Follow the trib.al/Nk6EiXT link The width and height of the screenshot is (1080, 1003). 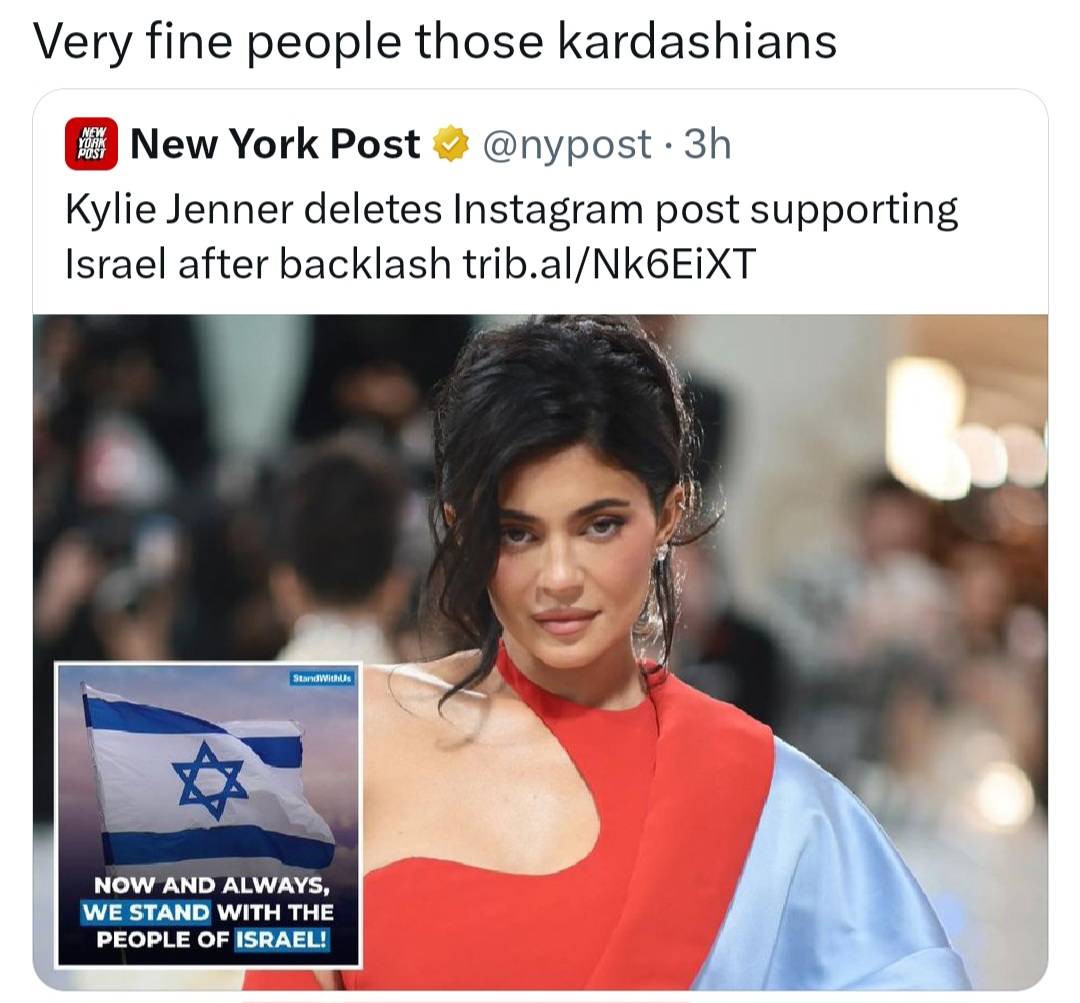click(x=610, y=263)
